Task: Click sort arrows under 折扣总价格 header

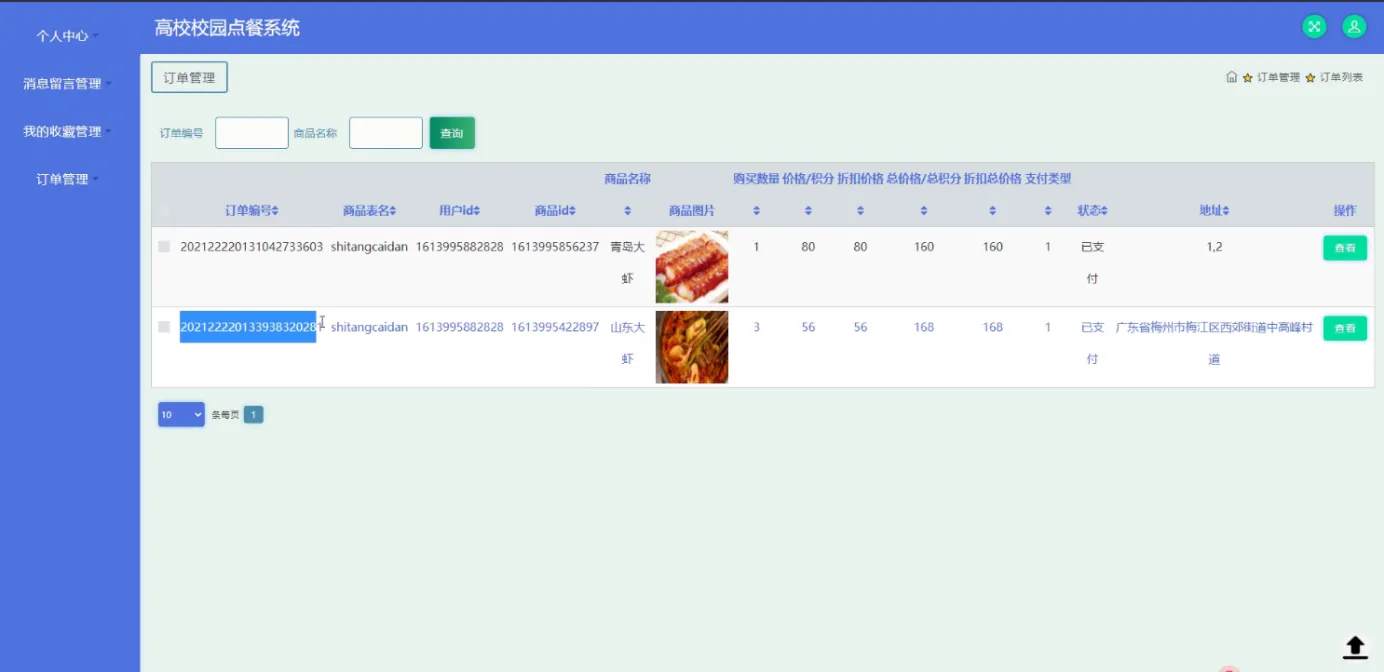Action: click(992, 211)
